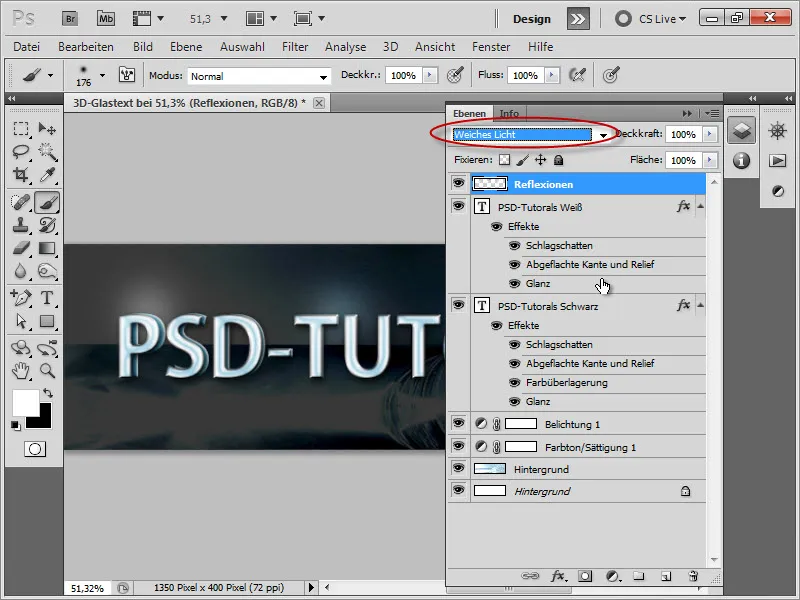The height and width of the screenshot is (600, 800).
Task: Add a layer mask in the Ebenen panel
Action: (585, 576)
